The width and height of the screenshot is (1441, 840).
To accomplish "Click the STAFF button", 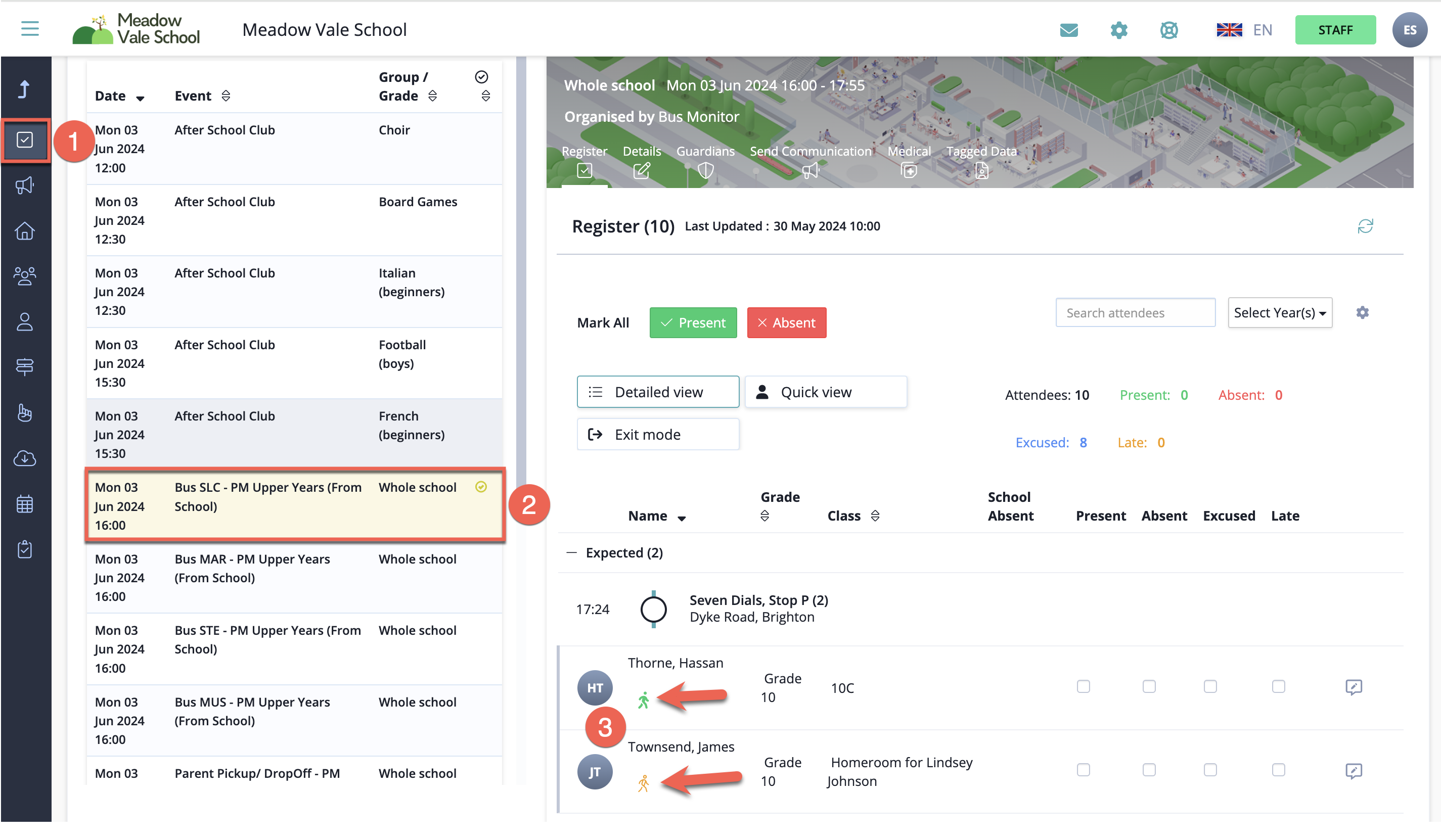I will coord(1335,30).
